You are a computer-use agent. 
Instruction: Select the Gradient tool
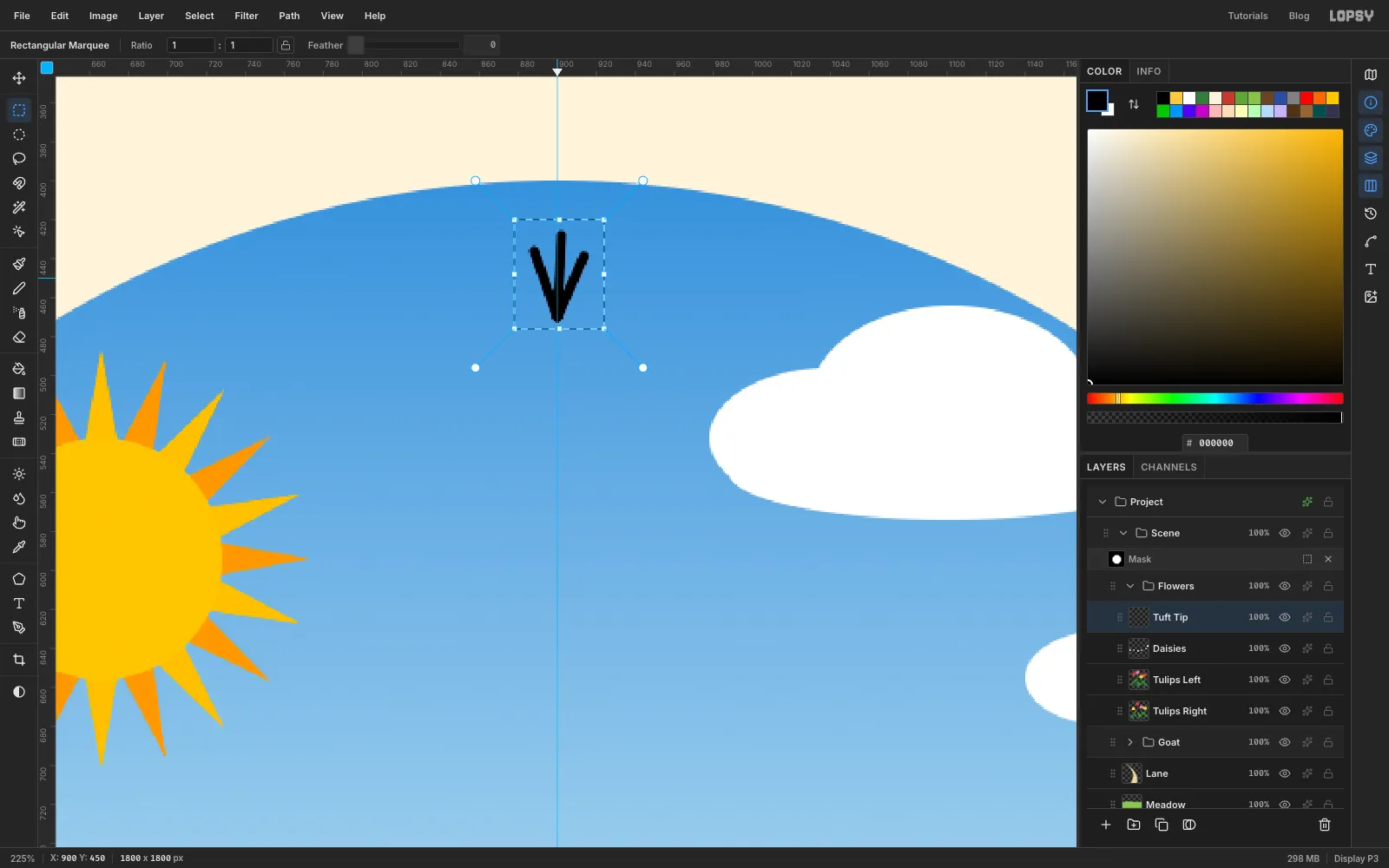pos(18,393)
